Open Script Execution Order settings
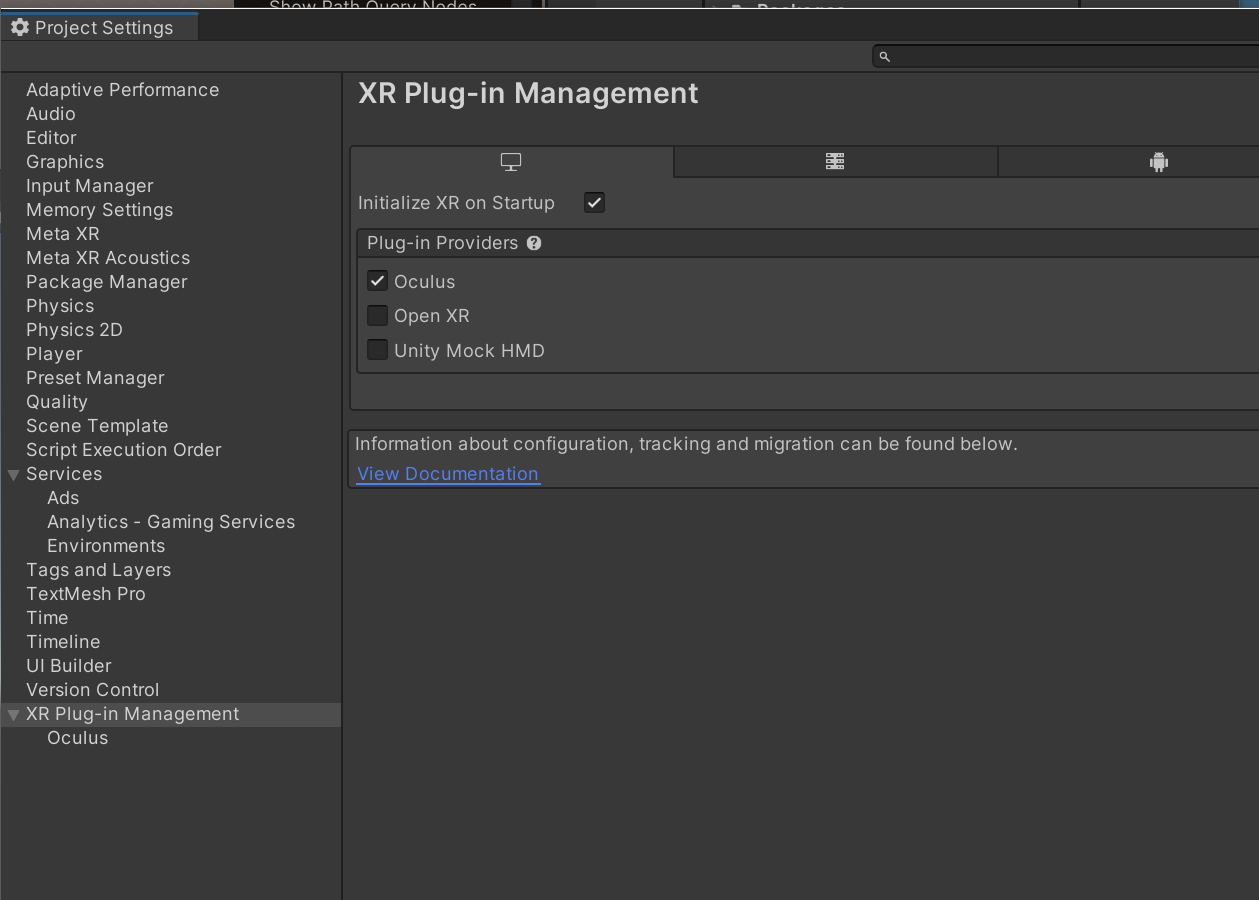Viewport: 1259px width, 900px height. pyautogui.click(x=124, y=450)
